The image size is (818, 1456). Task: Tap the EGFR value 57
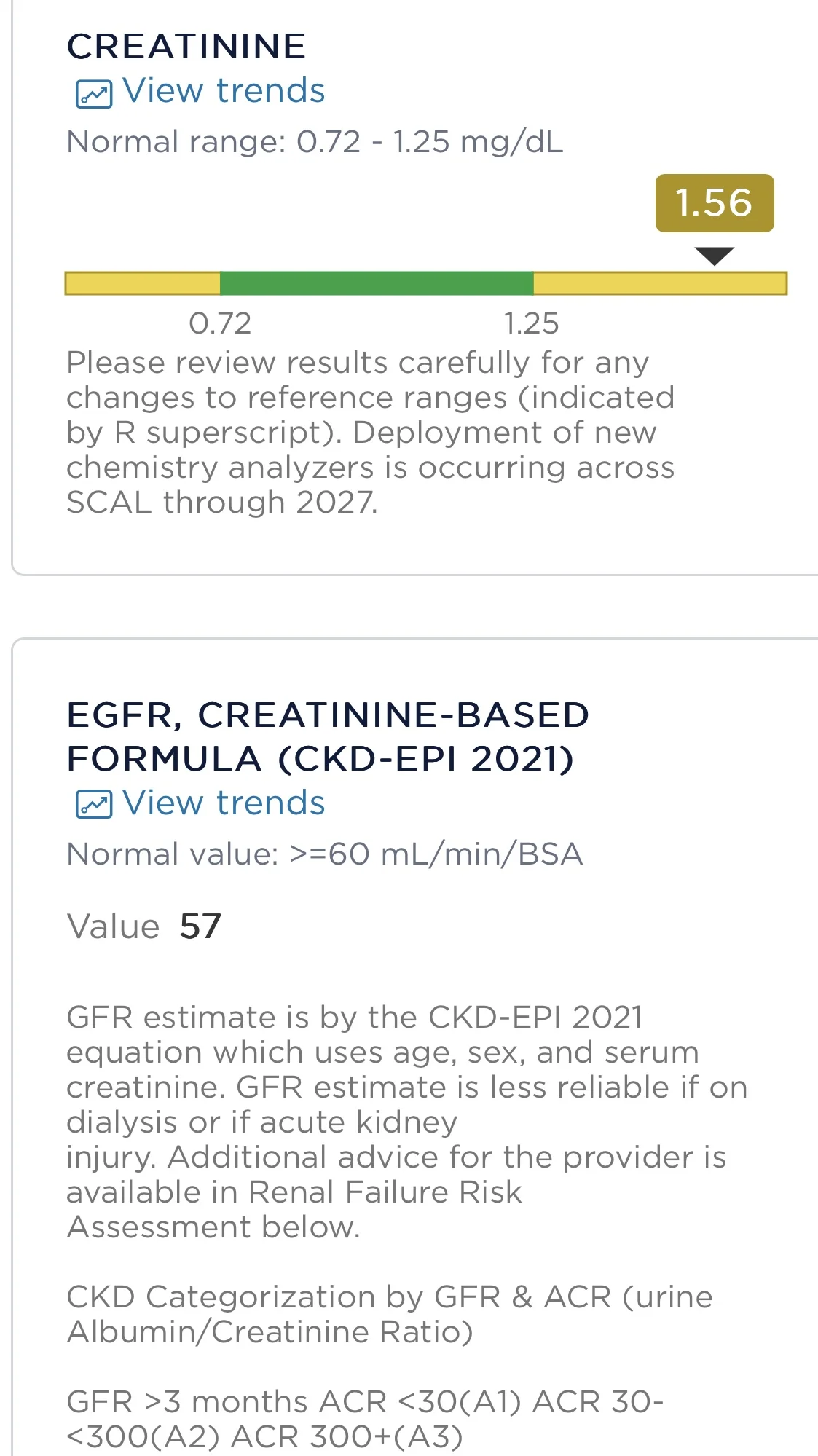coord(200,926)
